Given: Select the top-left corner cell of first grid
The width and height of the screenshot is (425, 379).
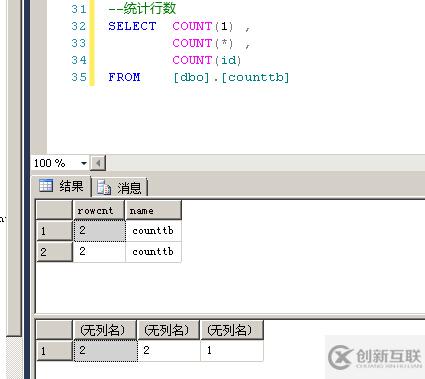Looking at the screenshot, I should tap(54, 210).
